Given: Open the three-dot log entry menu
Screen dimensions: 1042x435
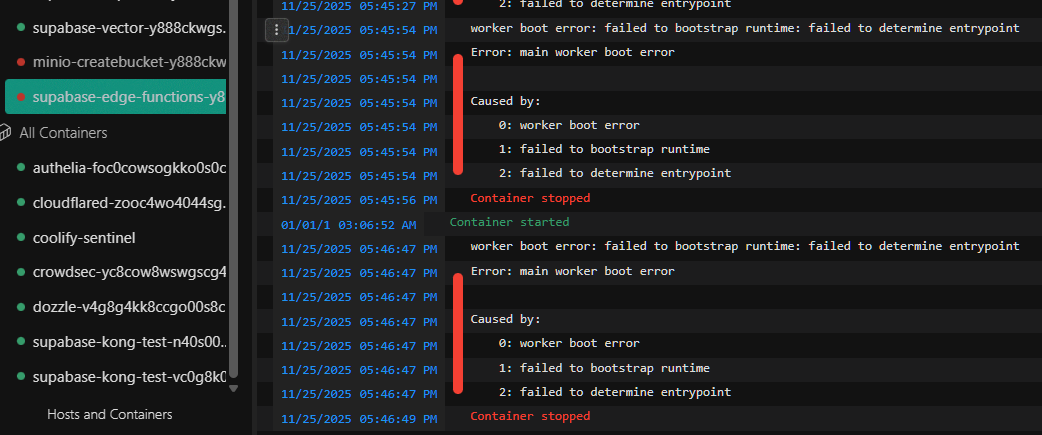Looking at the screenshot, I should click(277, 30).
